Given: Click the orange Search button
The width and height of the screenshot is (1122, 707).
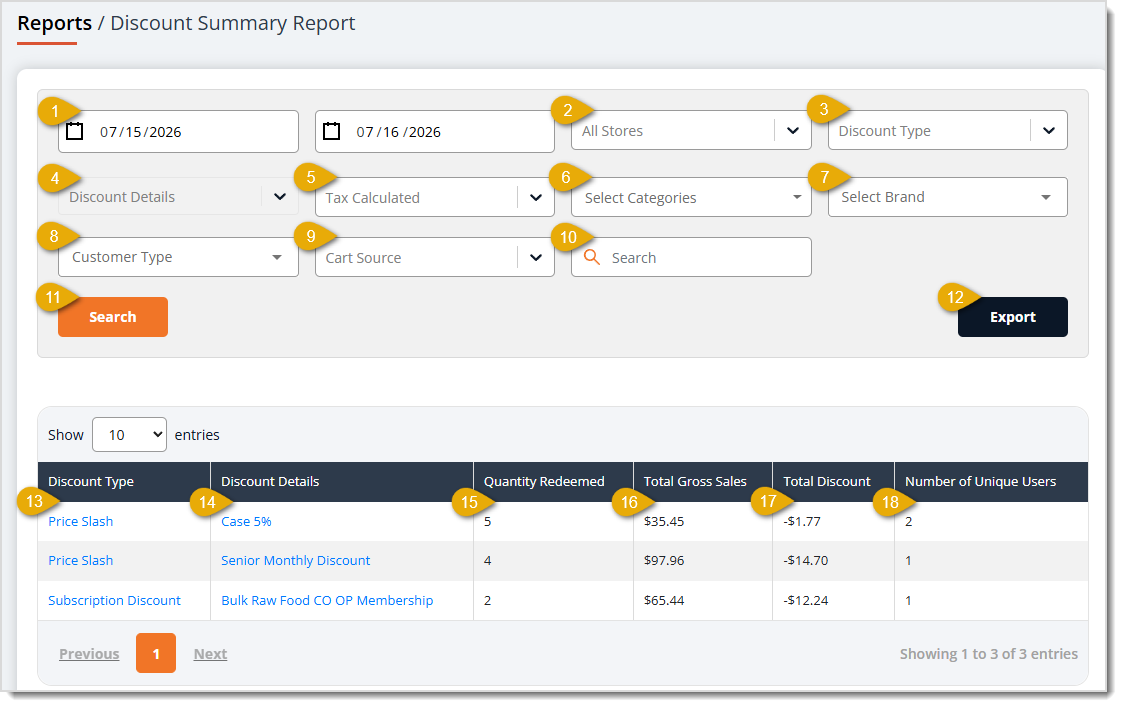Looking at the screenshot, I should pyautogui.click(x=113, y=317).
